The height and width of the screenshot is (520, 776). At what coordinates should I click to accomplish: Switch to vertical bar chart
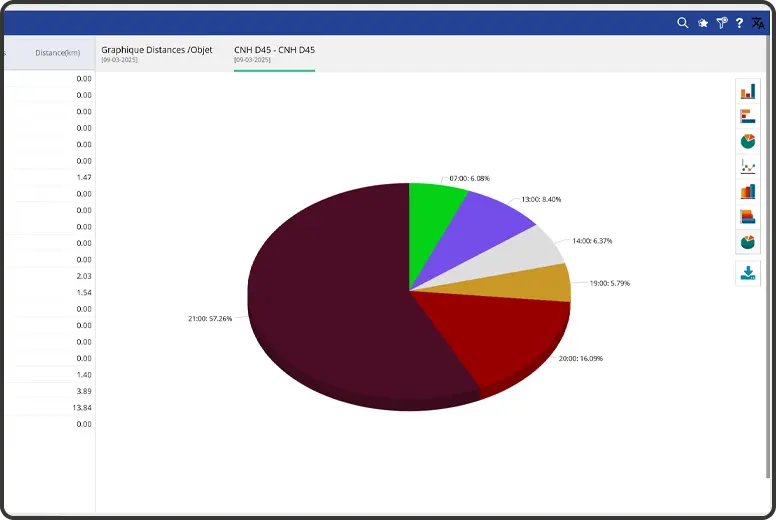pyautogui.click(x=748, y=92)
